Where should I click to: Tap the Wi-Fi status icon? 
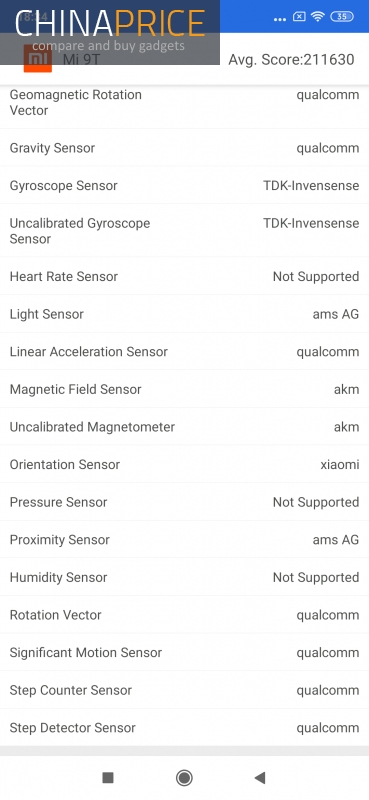[317, 16]
